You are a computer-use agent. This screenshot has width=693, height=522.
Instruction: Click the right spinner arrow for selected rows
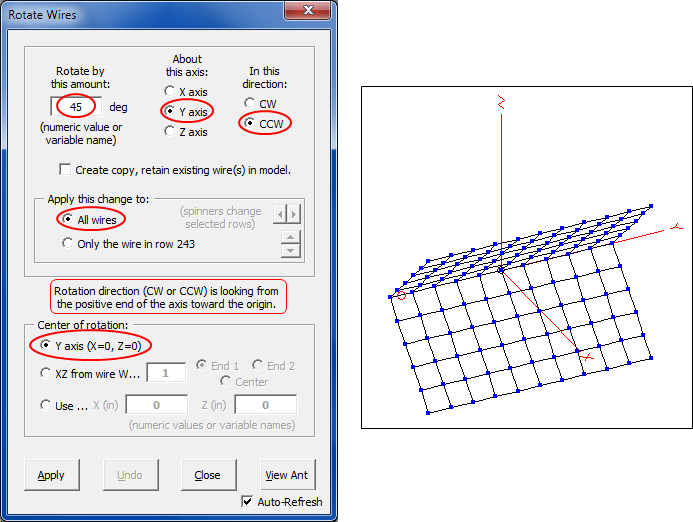pyautogui.click(x=294, y=213)
